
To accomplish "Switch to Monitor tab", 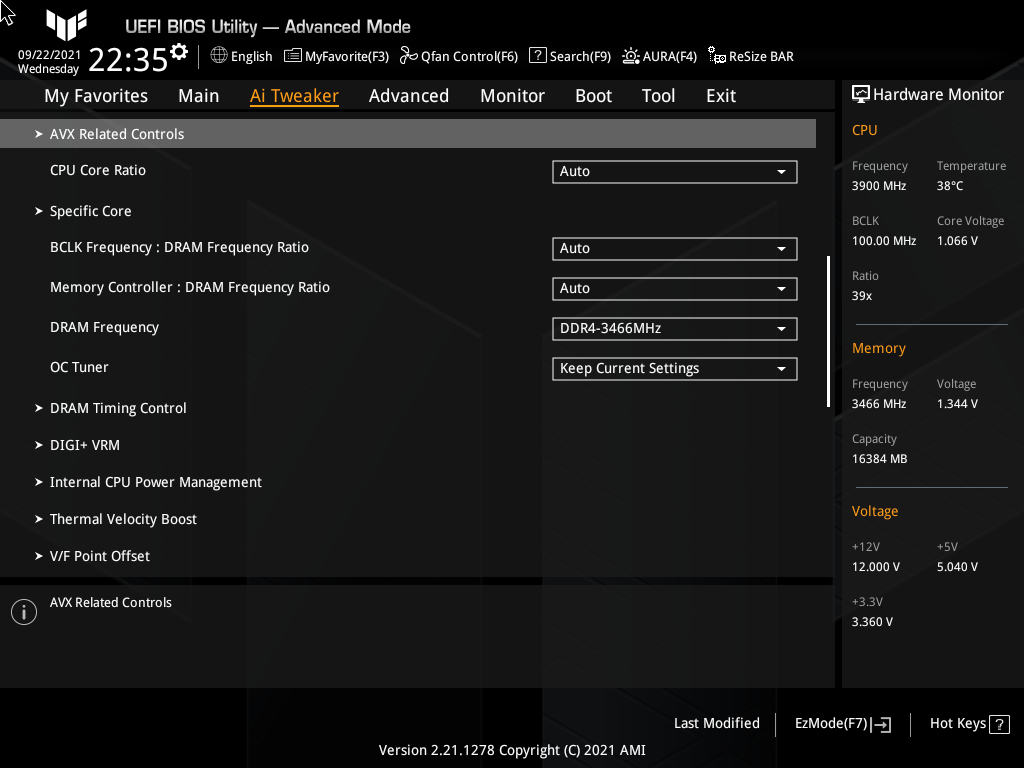I will tap(512, 96).
